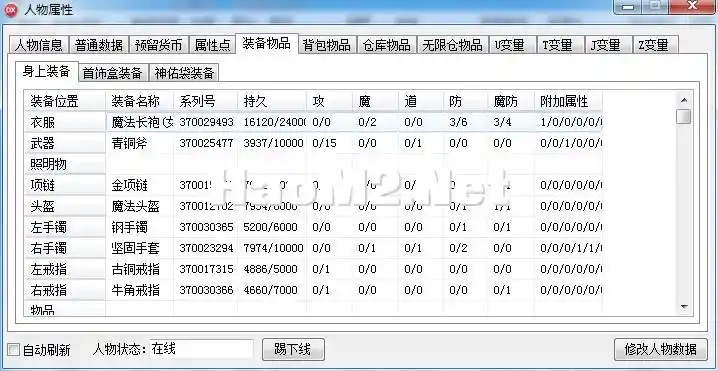Screen dimensions: 718x371
Task: Select the 照明物 row header
Action: (65, 164)
